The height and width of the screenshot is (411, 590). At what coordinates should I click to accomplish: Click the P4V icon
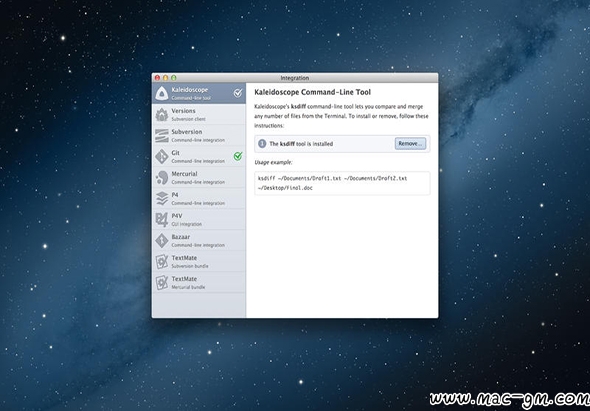162,219
